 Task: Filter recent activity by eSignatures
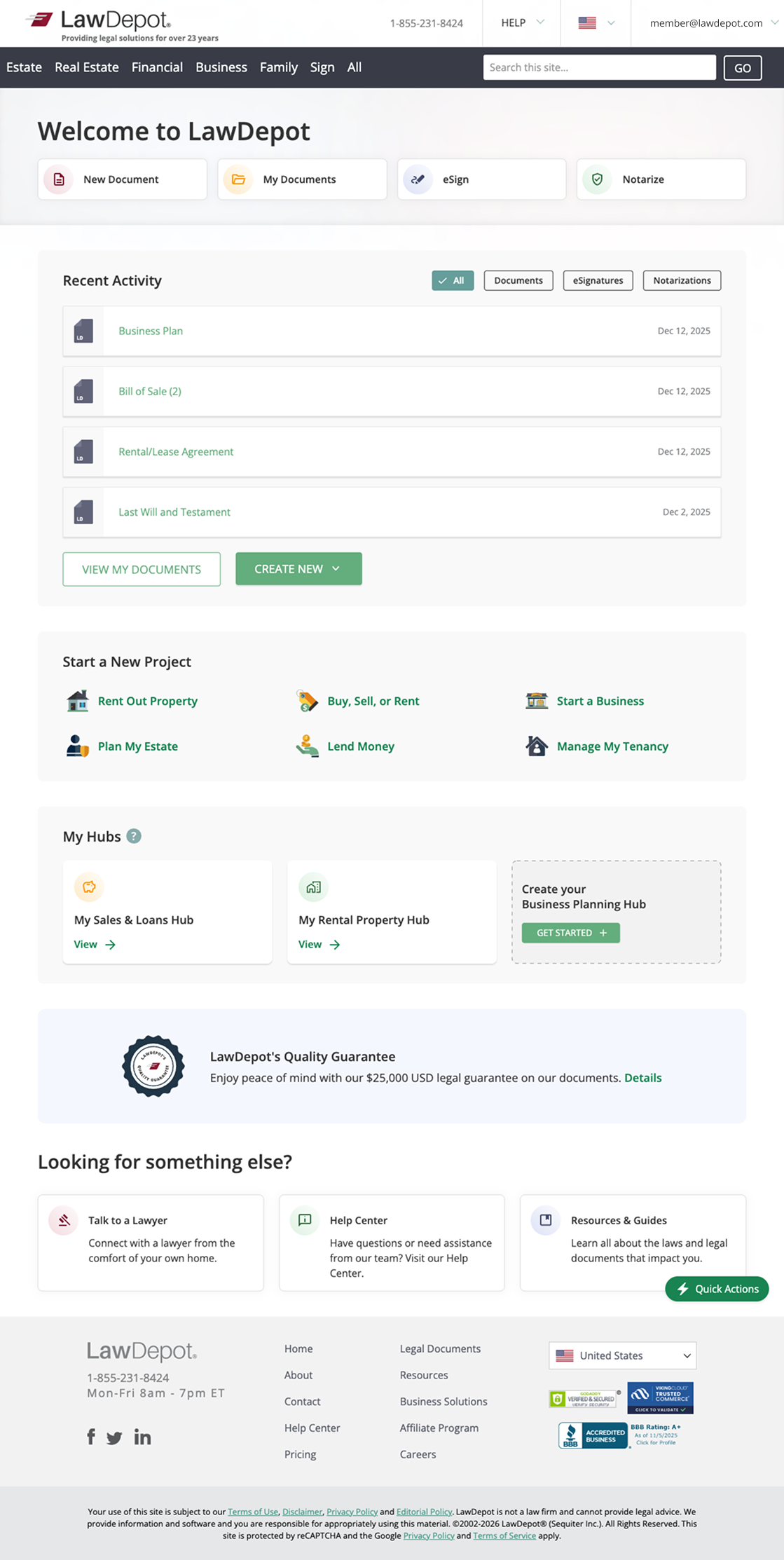click(x=598, y=280)
